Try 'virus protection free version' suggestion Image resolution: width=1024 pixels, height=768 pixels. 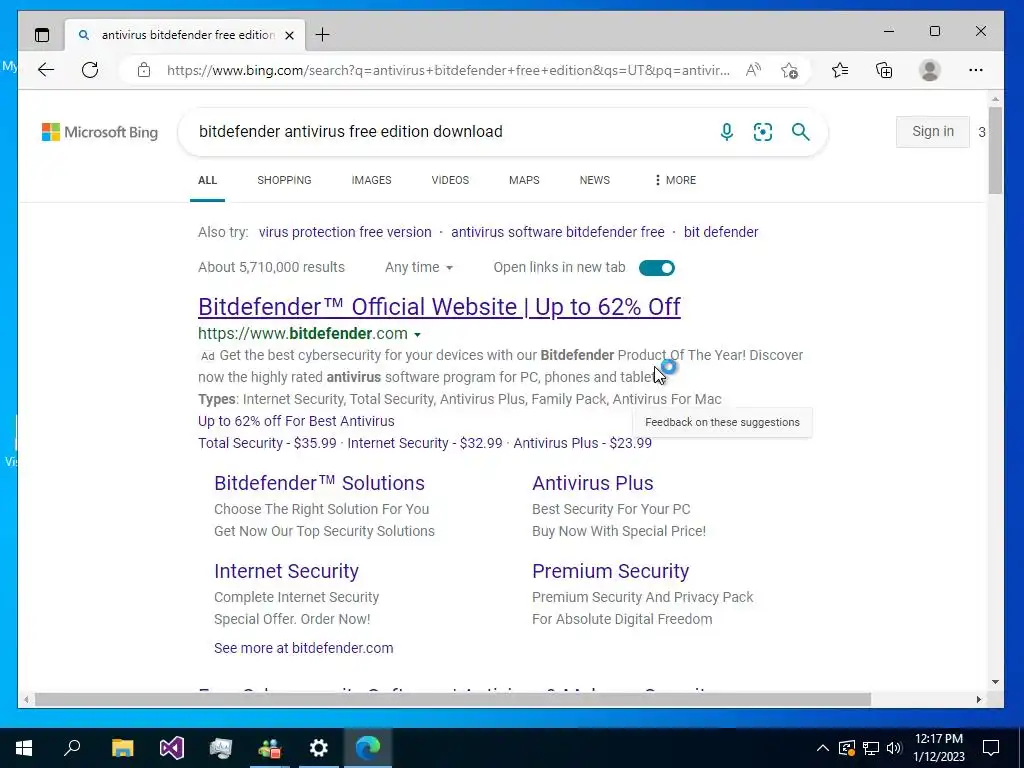coord(345,232)
